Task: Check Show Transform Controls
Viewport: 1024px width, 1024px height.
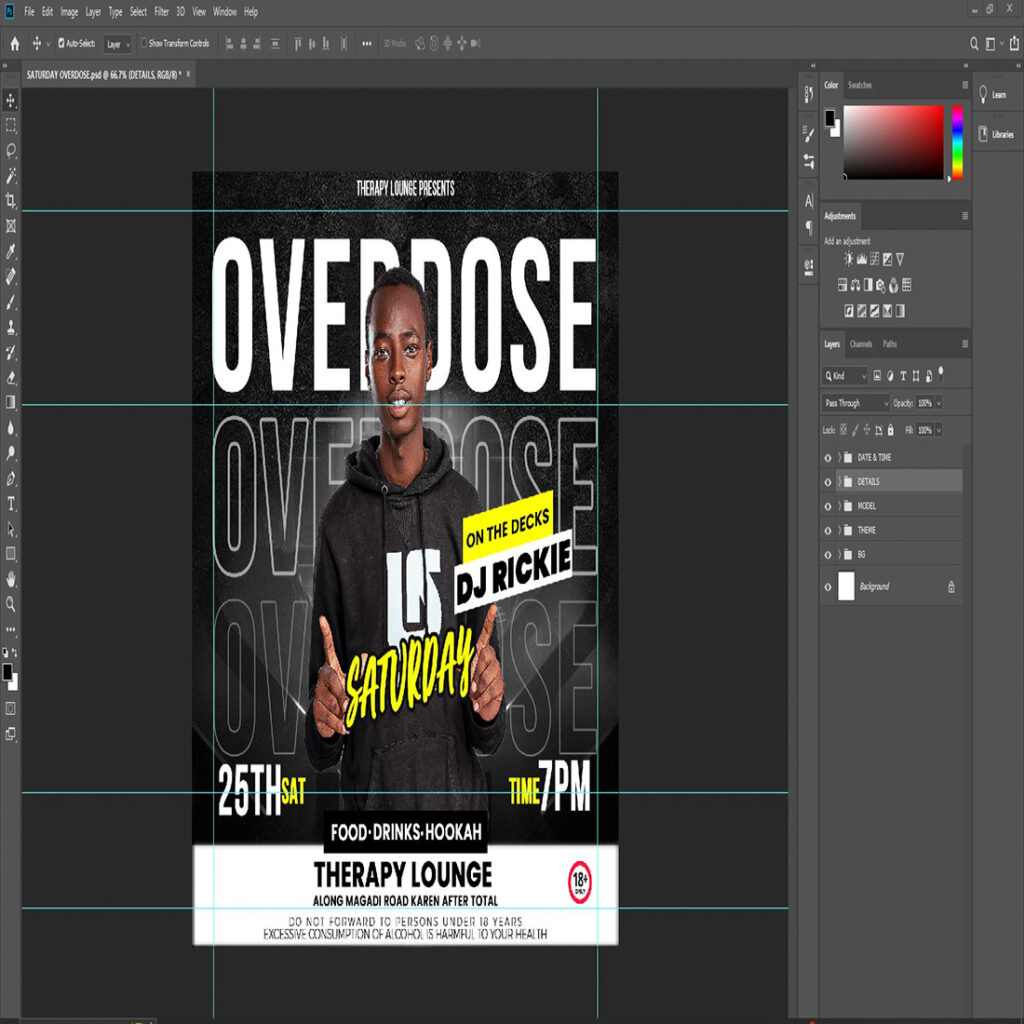Action: (x=144, y=43)
